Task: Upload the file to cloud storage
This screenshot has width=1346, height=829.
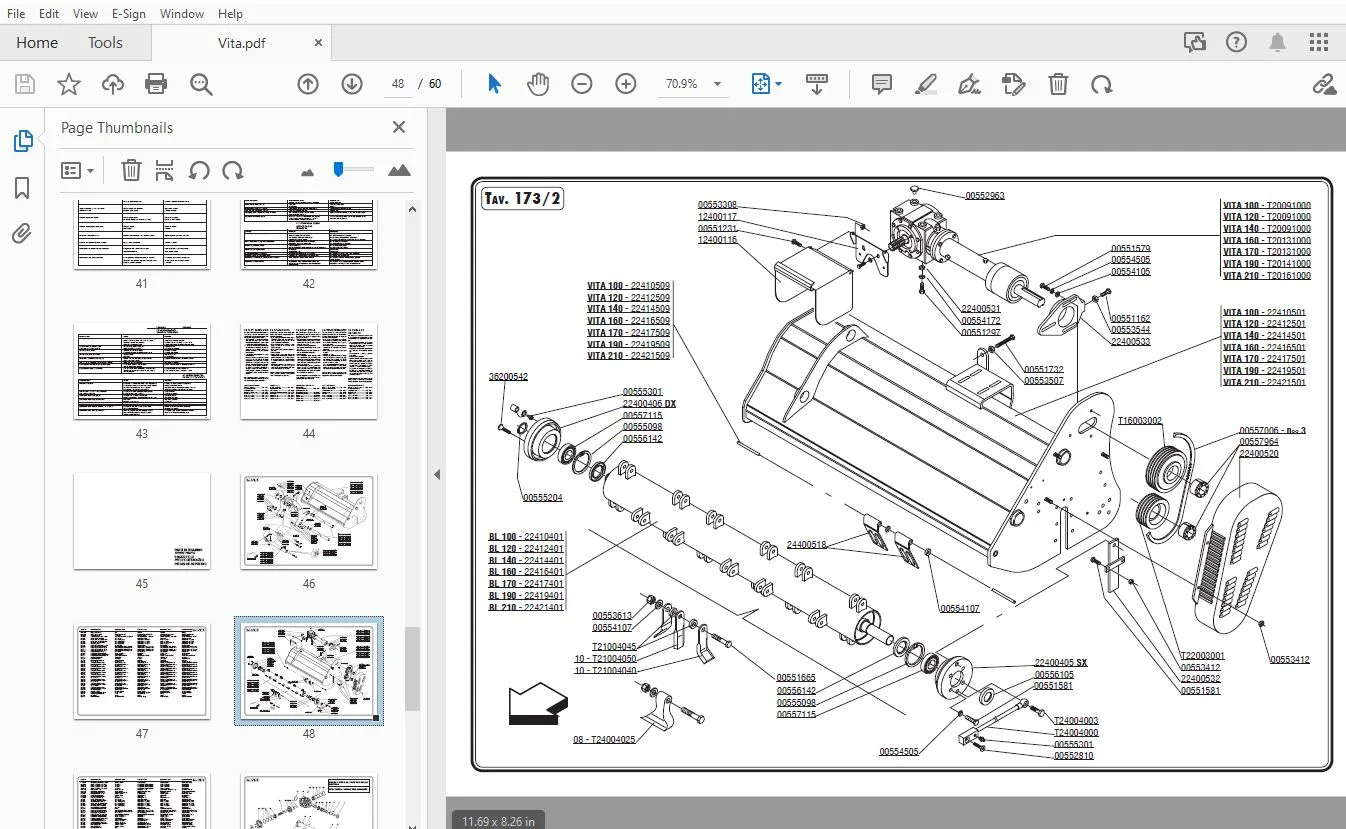Action: [x=113, y=84]
